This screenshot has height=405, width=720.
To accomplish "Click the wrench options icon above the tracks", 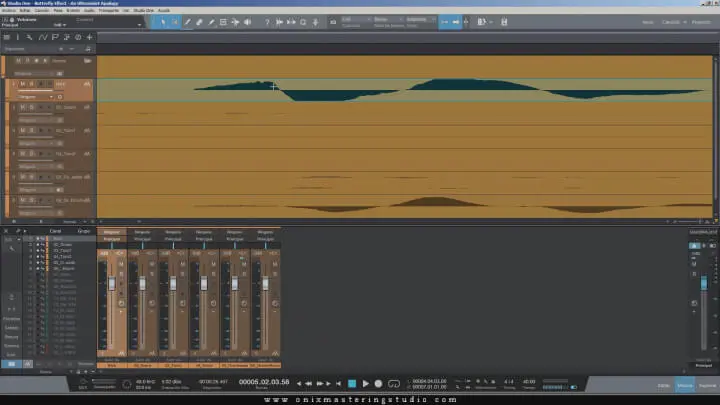I will [x=29, y=37].
